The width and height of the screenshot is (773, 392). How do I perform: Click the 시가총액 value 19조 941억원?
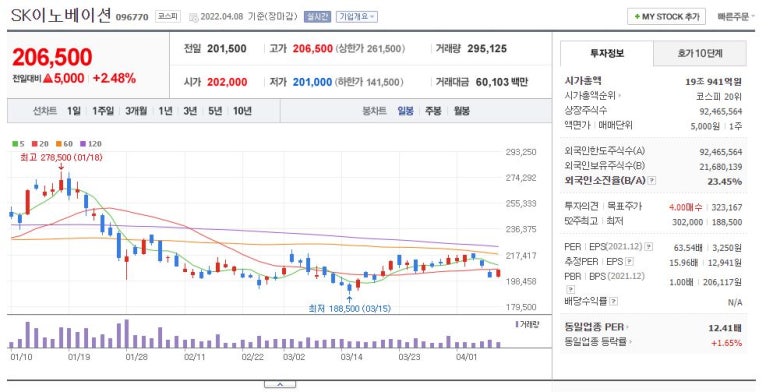click(x=713, y=81)
